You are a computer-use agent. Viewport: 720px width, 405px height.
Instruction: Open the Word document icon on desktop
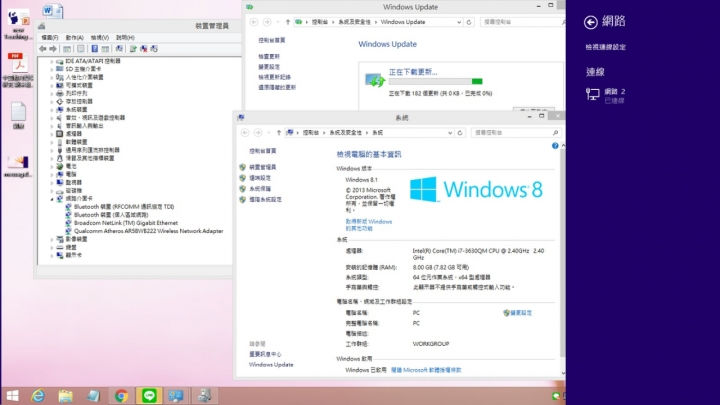click(x=52, y=11)
